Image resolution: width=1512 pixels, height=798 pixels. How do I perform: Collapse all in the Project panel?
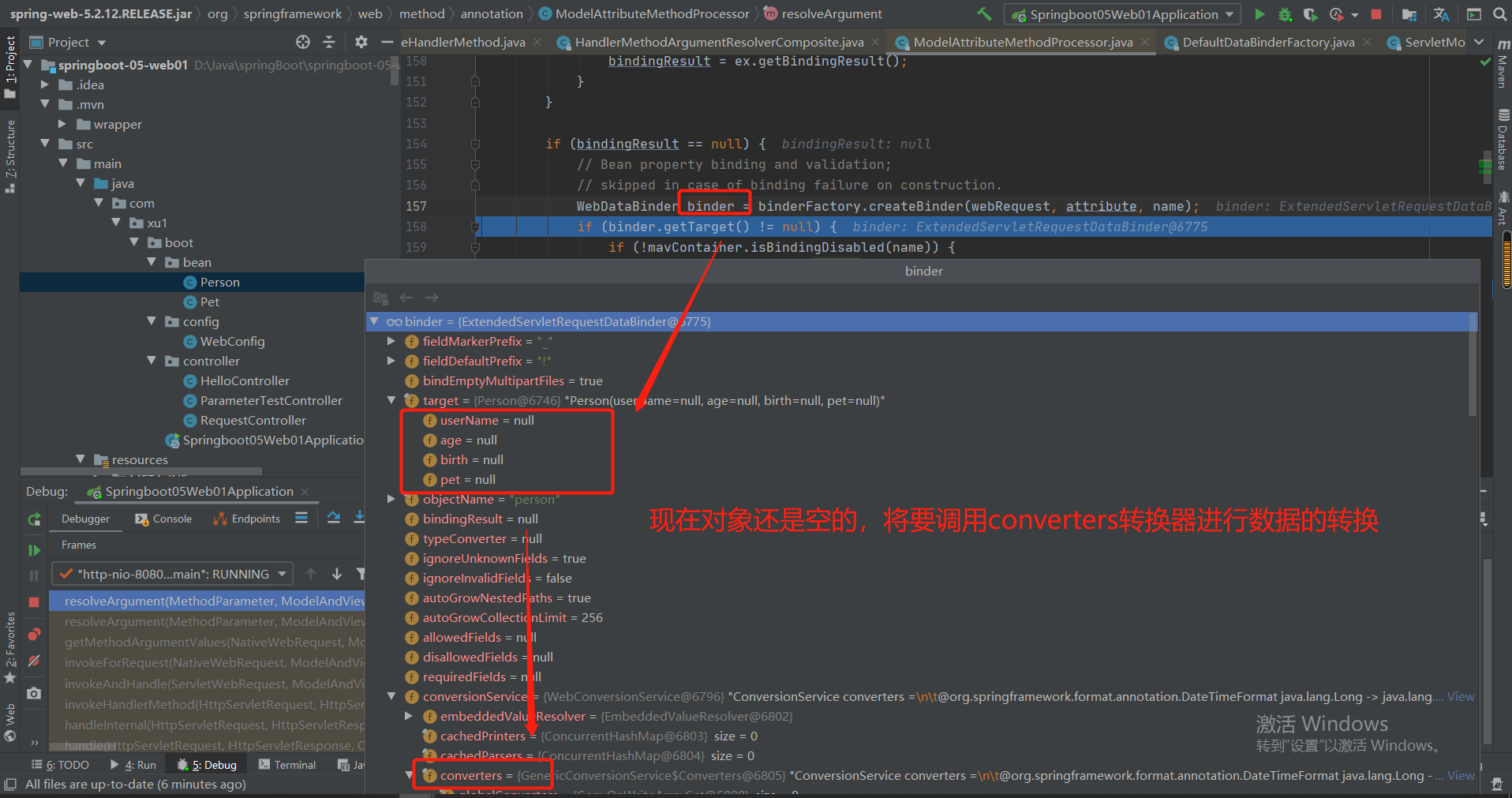coord(329,42)
